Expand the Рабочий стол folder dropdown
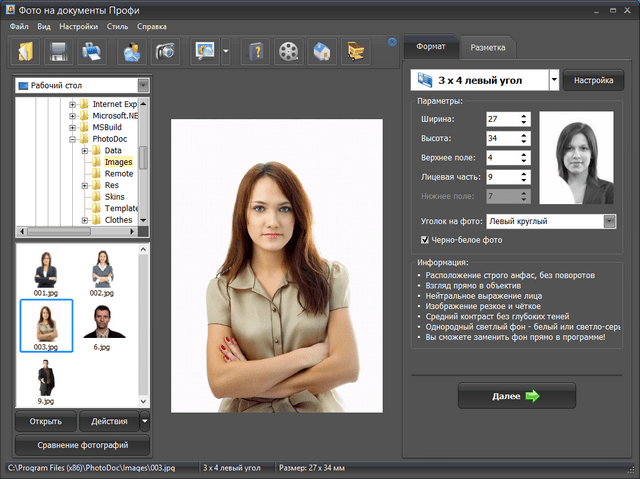 point(143,86)
